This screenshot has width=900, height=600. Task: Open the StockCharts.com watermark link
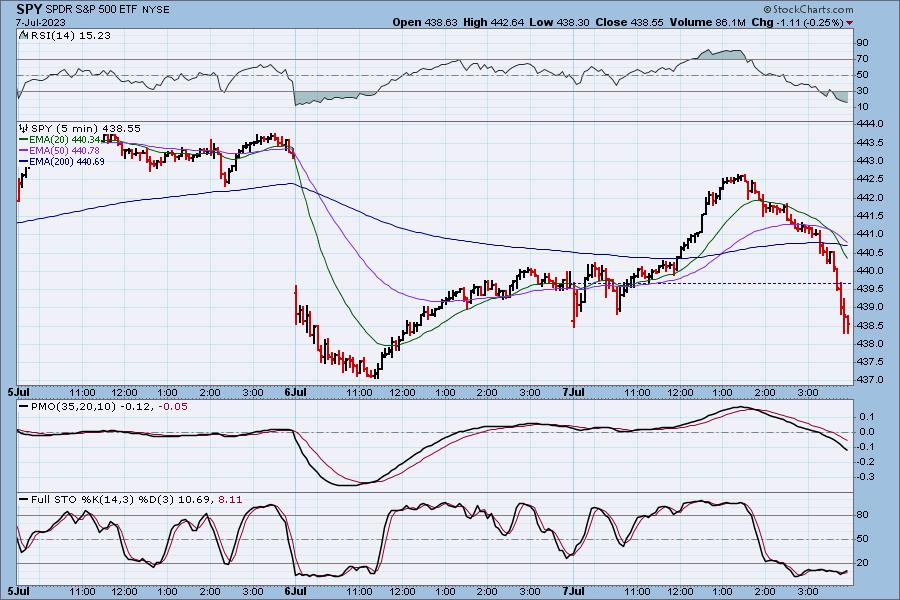coord(808,9)
